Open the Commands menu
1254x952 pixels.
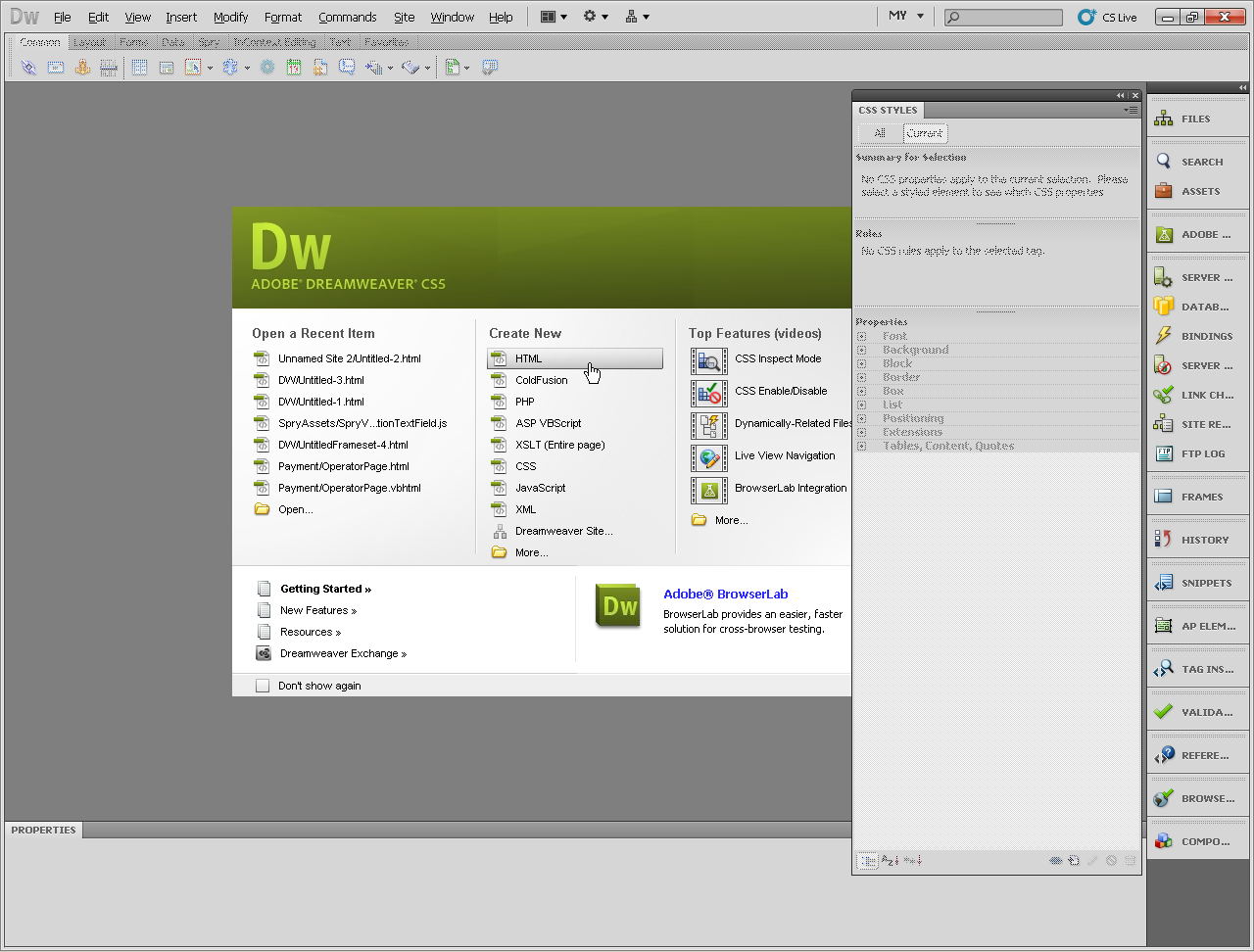[348, 17]
